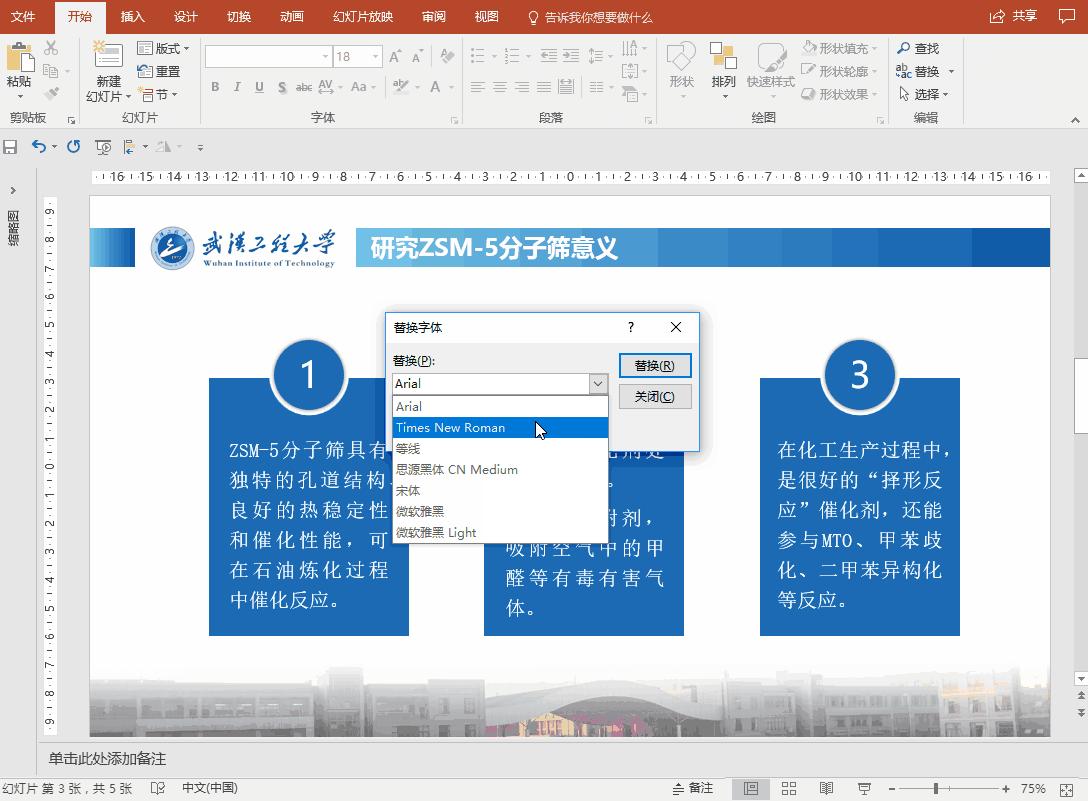Click the 关闭(C) button in the dialog
Screen dimensions: 1088x801
[x=655, y=396]
